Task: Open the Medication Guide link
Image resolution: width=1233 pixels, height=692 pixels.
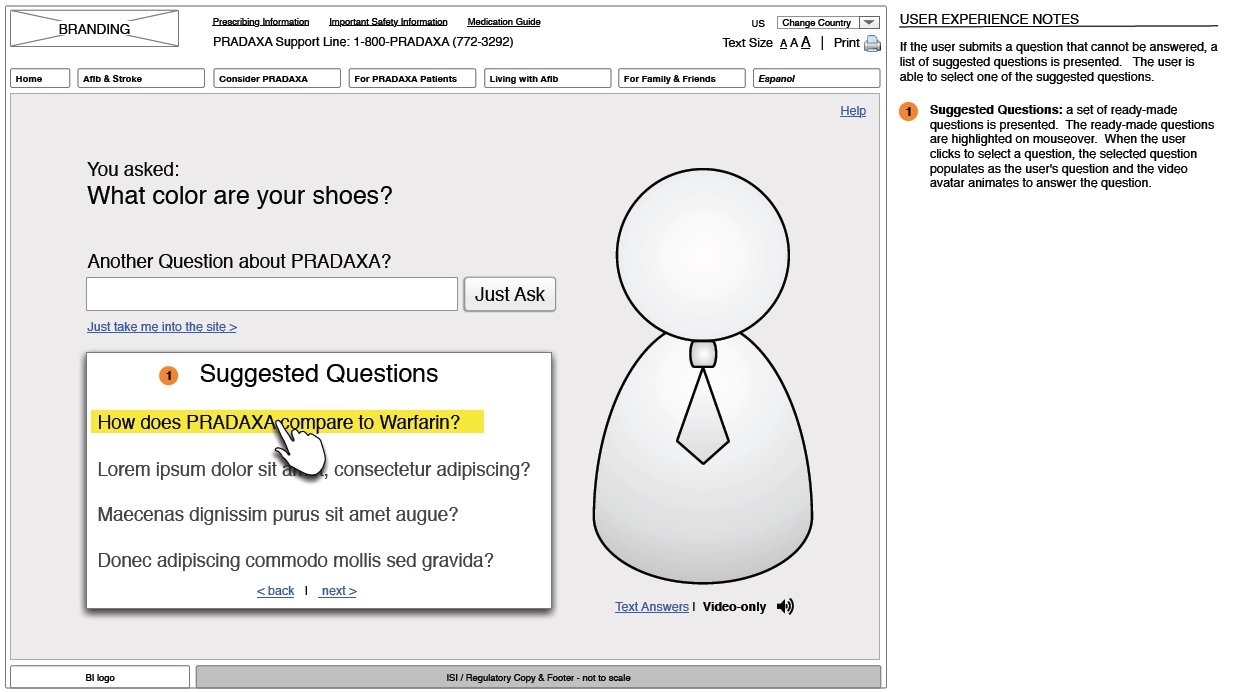Action: click(x=504, y=22)
